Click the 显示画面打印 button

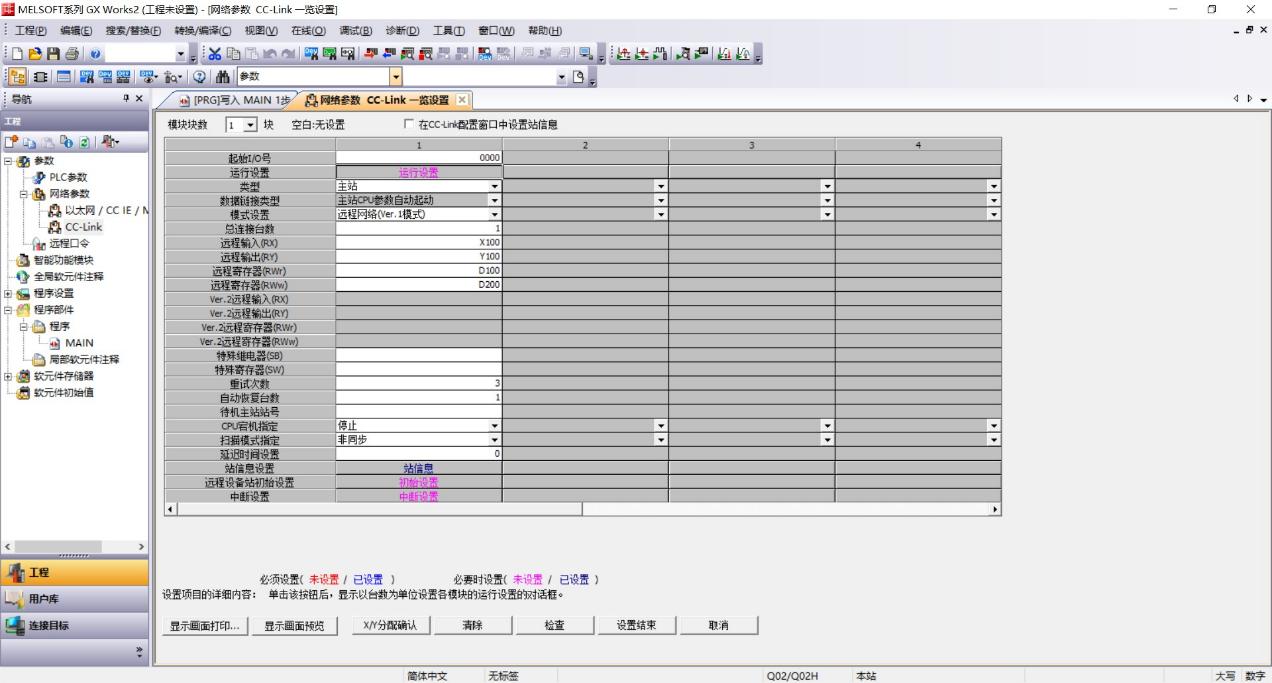pyautogui.click(x=205, y=625)
